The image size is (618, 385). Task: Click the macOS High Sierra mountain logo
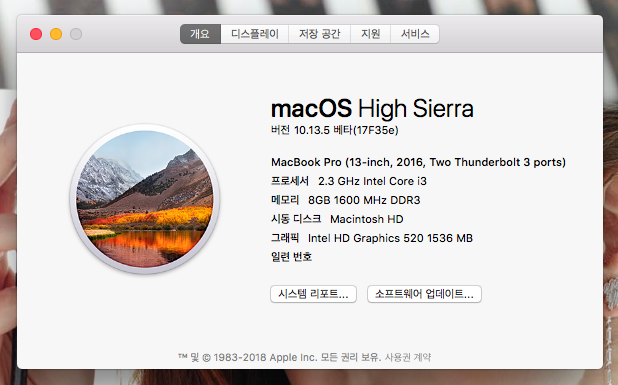pos(145,199)
